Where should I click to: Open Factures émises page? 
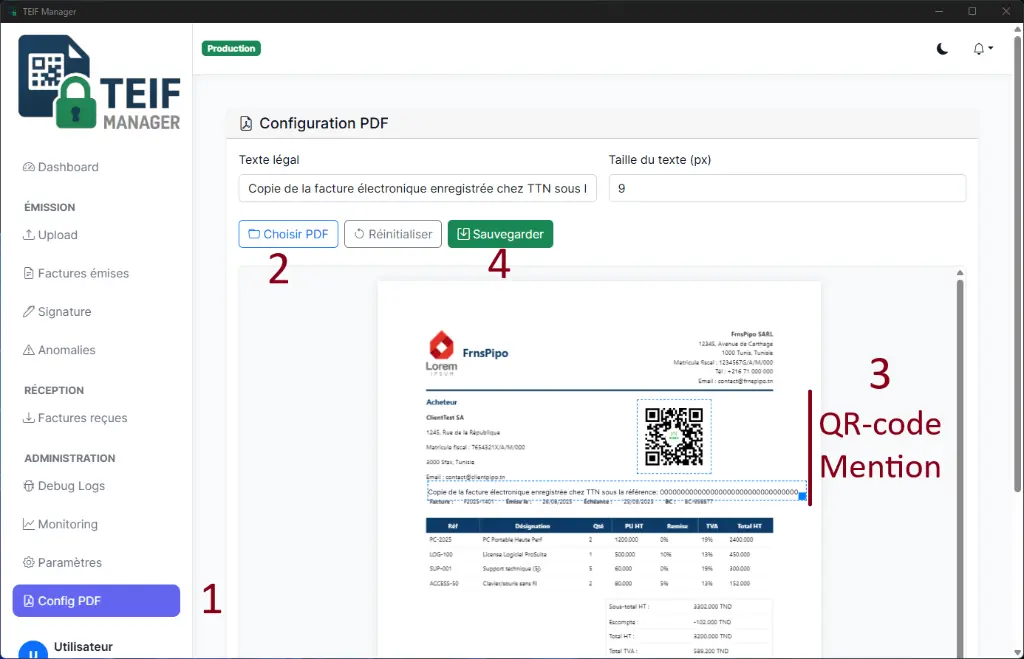(x=82, y=273)
